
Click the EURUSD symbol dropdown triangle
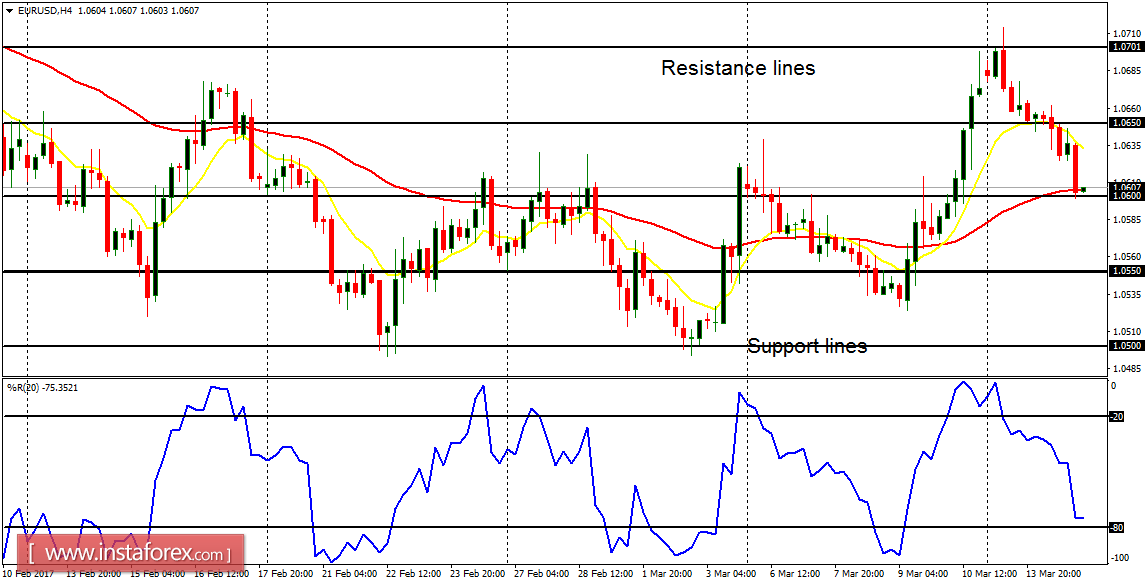pyautogui.click(x=9, y=10)
